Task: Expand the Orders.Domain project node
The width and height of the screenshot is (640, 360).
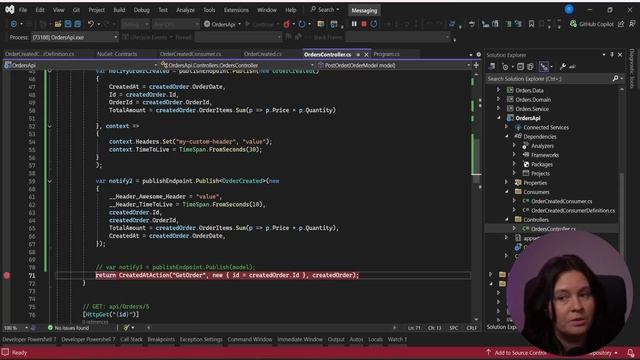Action: click(498, 99)
